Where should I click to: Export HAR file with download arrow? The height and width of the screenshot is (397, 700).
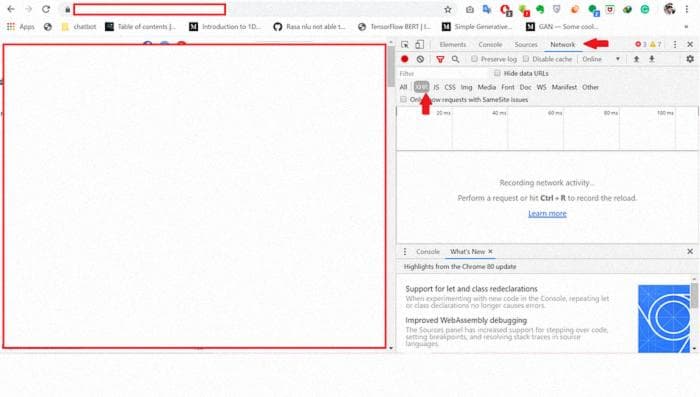click(652, 59)
